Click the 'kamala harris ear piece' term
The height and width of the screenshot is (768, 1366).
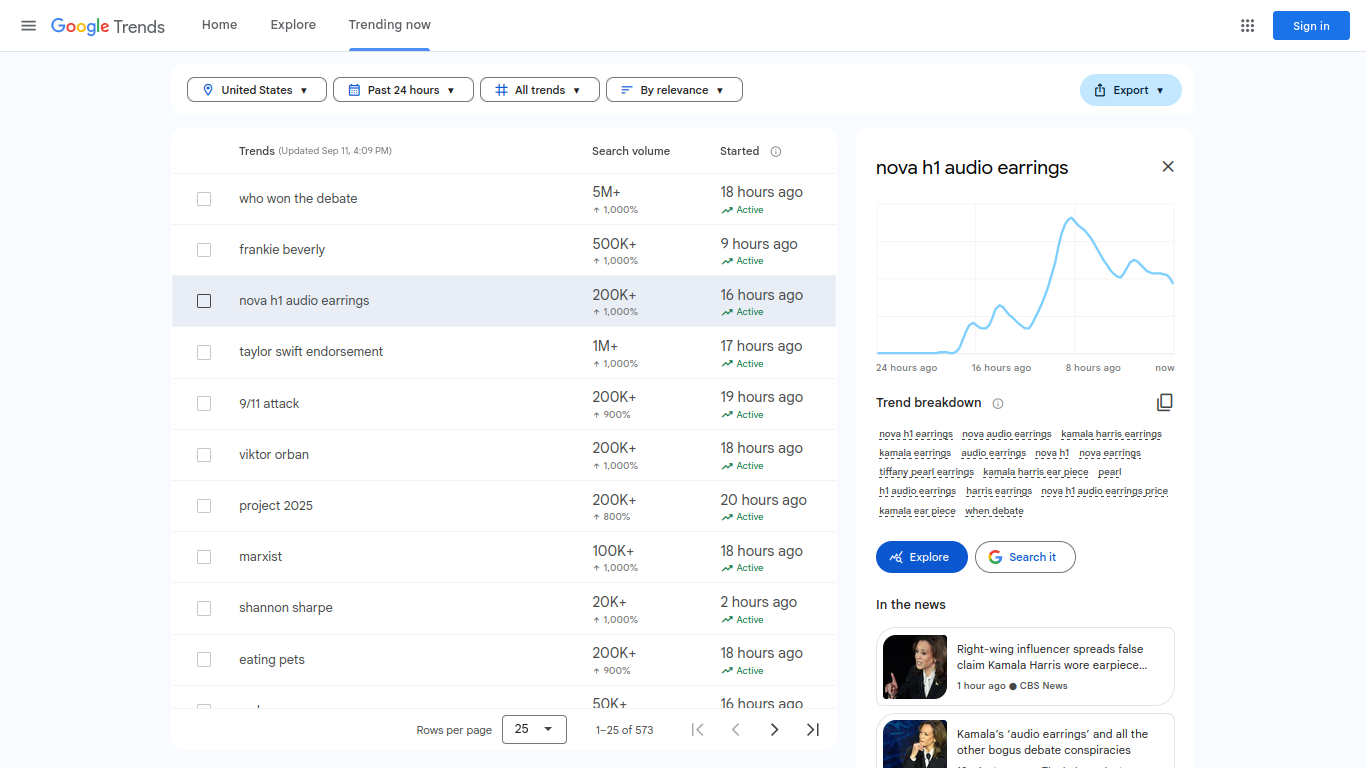1035,472
